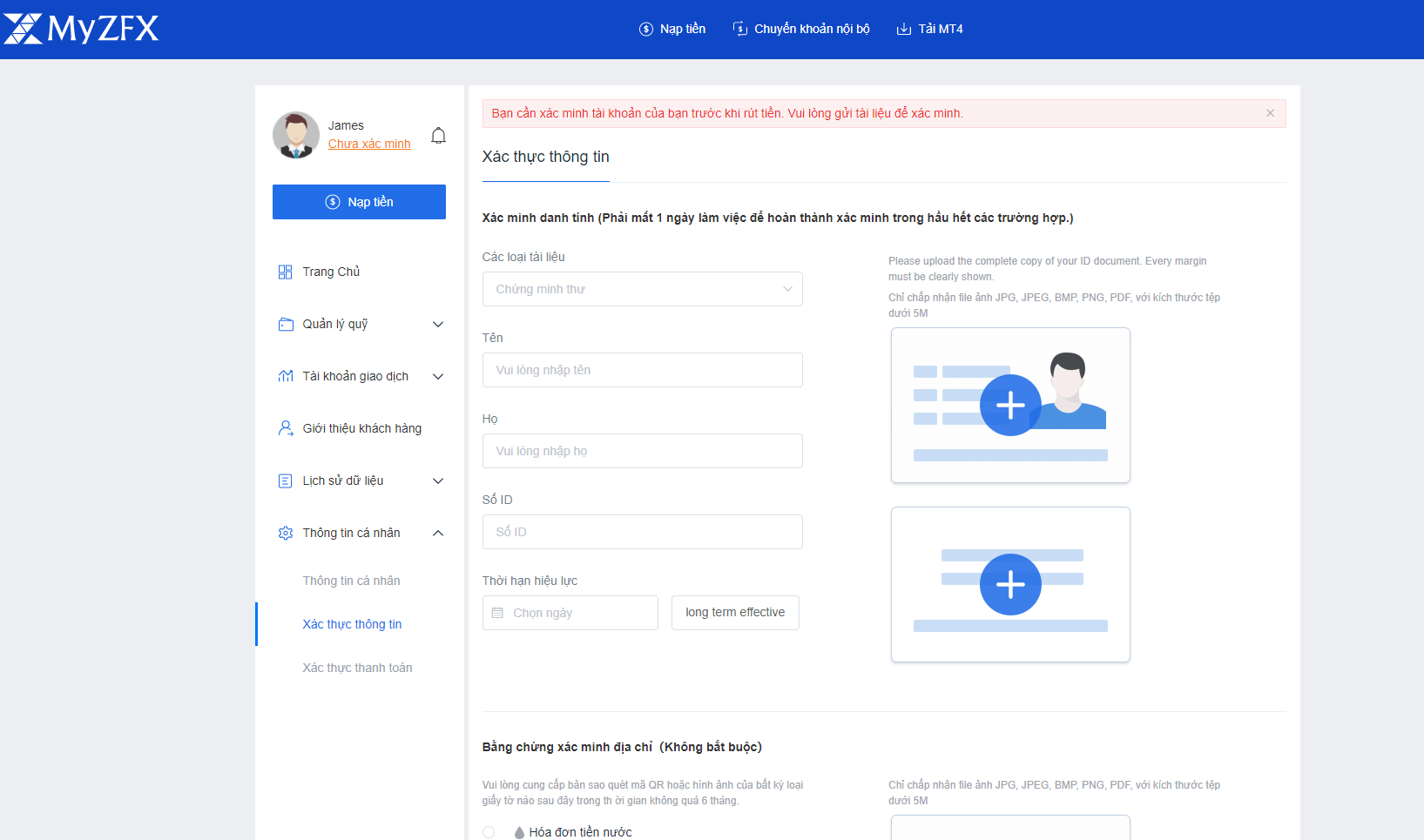Open the Chọn ngày date picker

[x=570, y=613]
